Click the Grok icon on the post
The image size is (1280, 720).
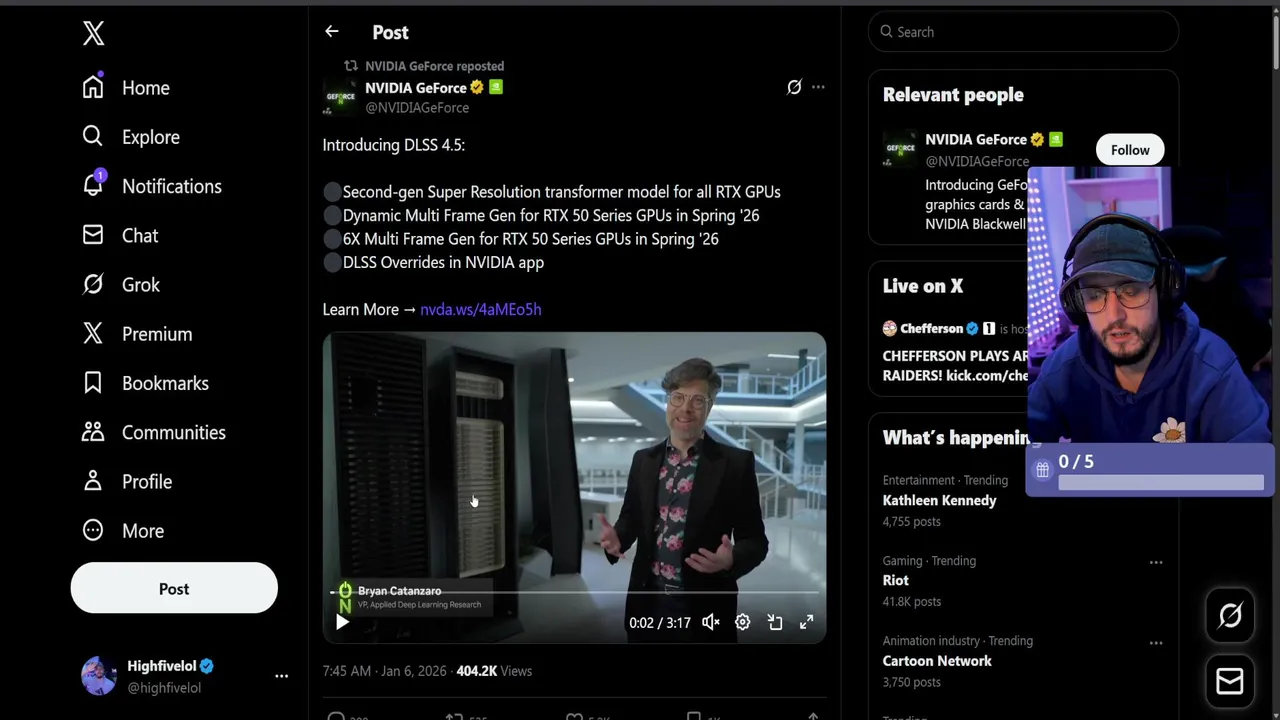tap(794, 87)
